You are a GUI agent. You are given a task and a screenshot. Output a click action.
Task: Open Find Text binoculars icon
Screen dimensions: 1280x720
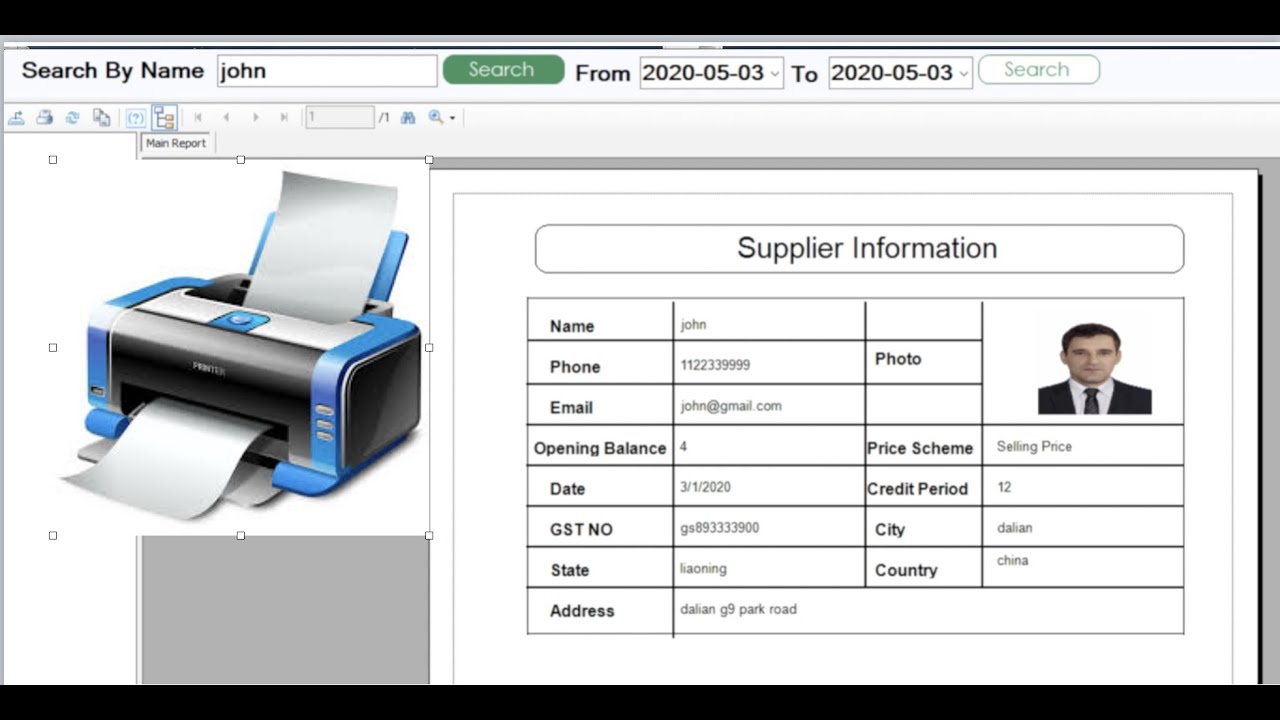[x=408, y=117]
